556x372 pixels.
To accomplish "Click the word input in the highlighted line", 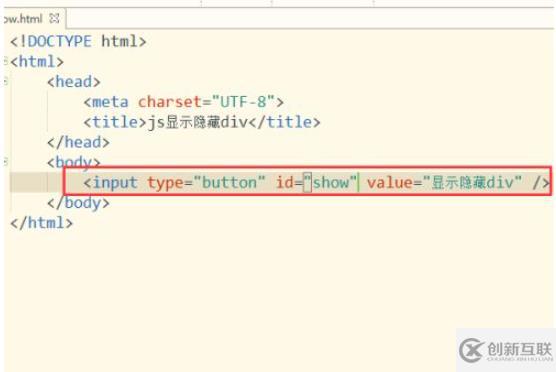I will (x=115, y=183).
